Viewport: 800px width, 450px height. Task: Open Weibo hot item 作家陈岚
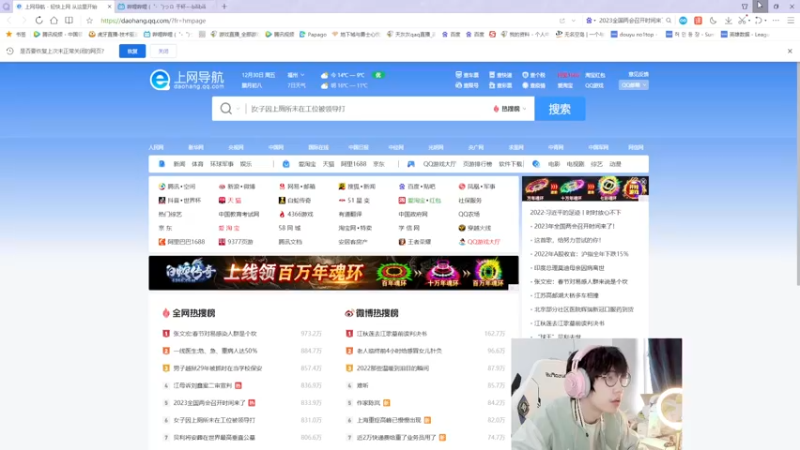click(368, 403)
